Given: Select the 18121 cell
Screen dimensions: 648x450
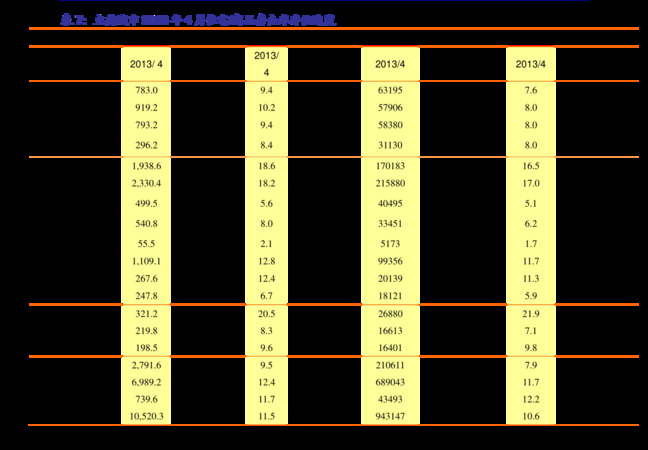Looking at the screenshot, I should [390, 296].
